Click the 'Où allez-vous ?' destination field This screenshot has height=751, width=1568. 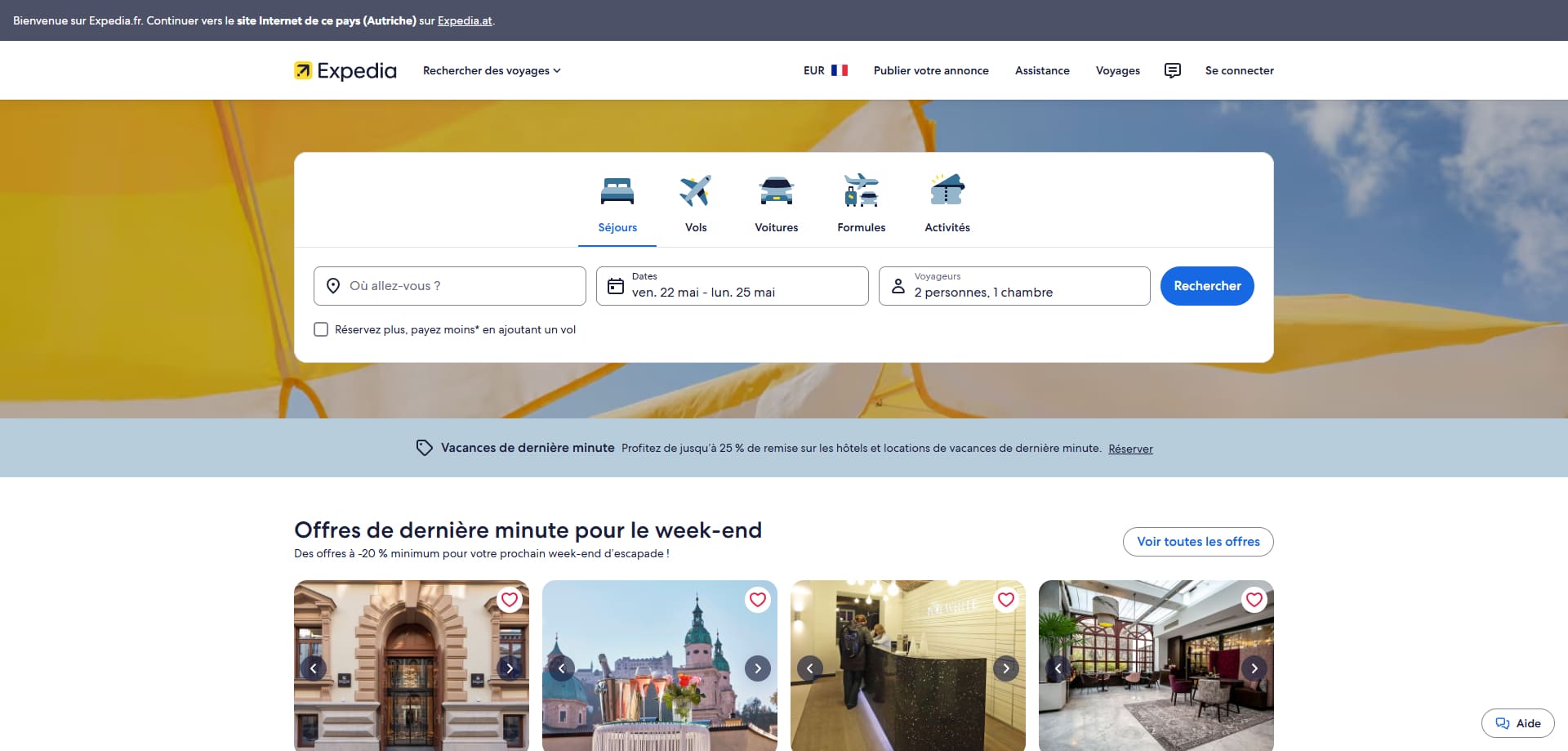coord(450,286)
